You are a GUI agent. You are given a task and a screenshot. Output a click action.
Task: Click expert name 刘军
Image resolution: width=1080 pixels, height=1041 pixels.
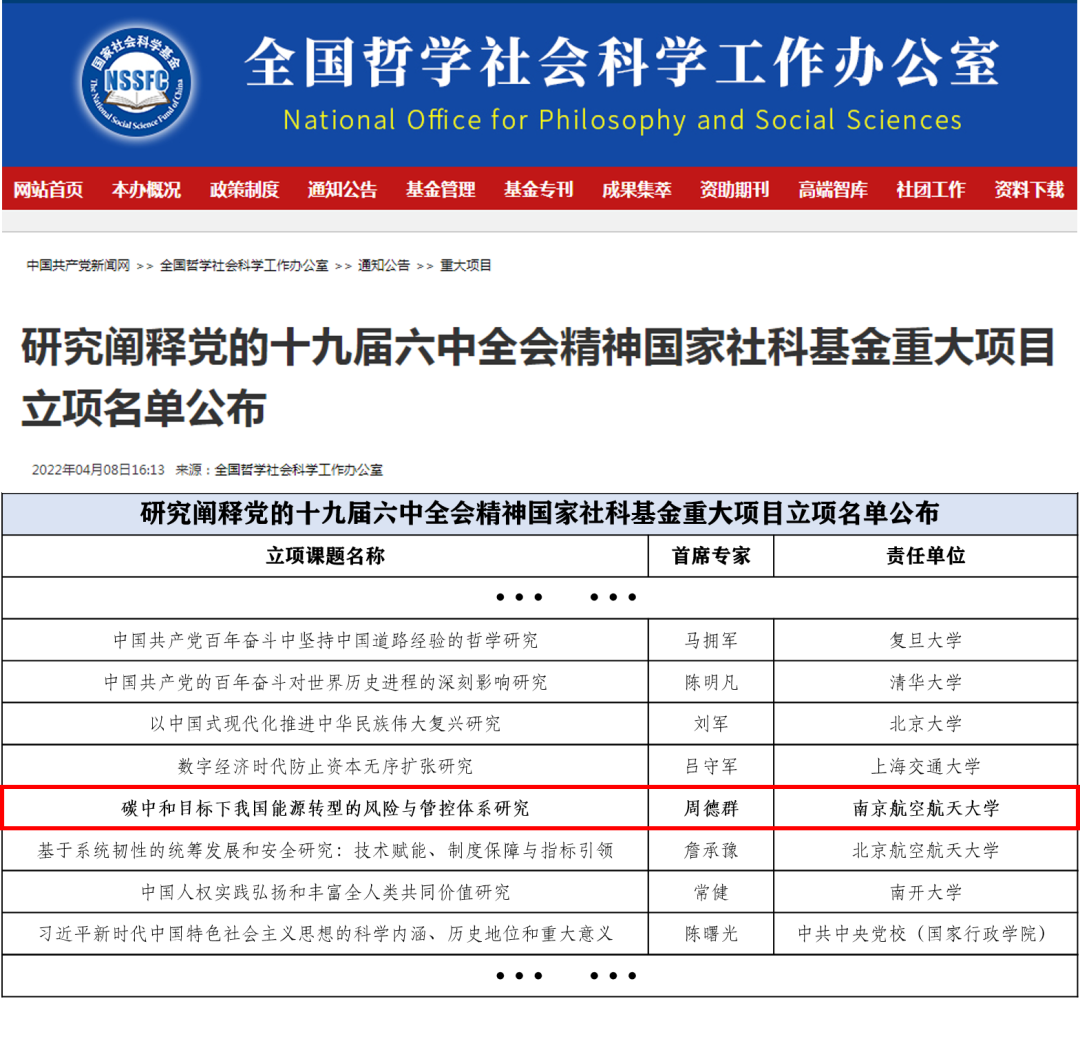[711, 724]
